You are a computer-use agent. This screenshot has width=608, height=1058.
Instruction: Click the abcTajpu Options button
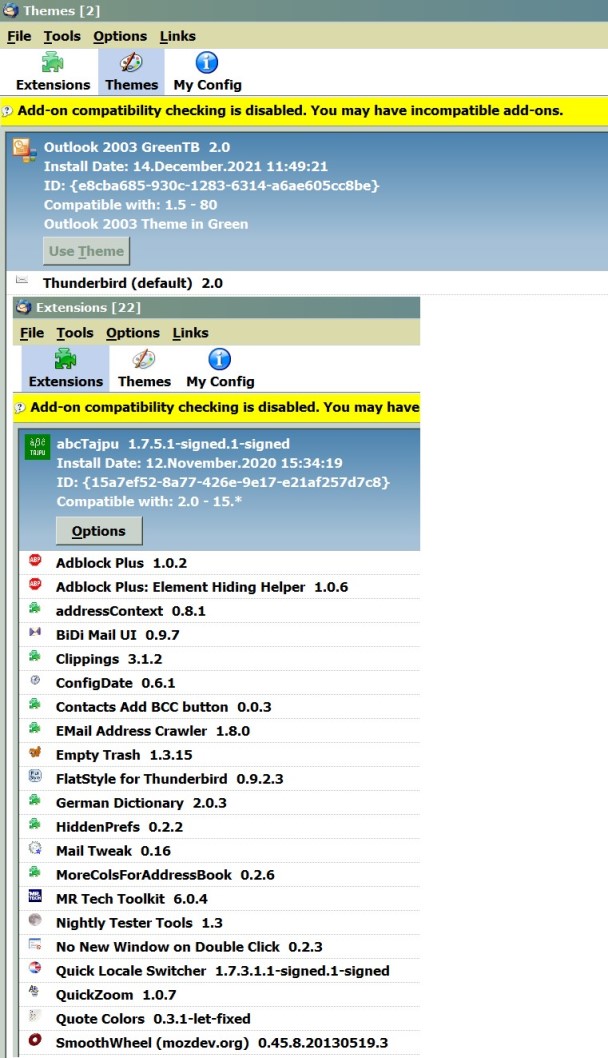click(x=99, y=531)
